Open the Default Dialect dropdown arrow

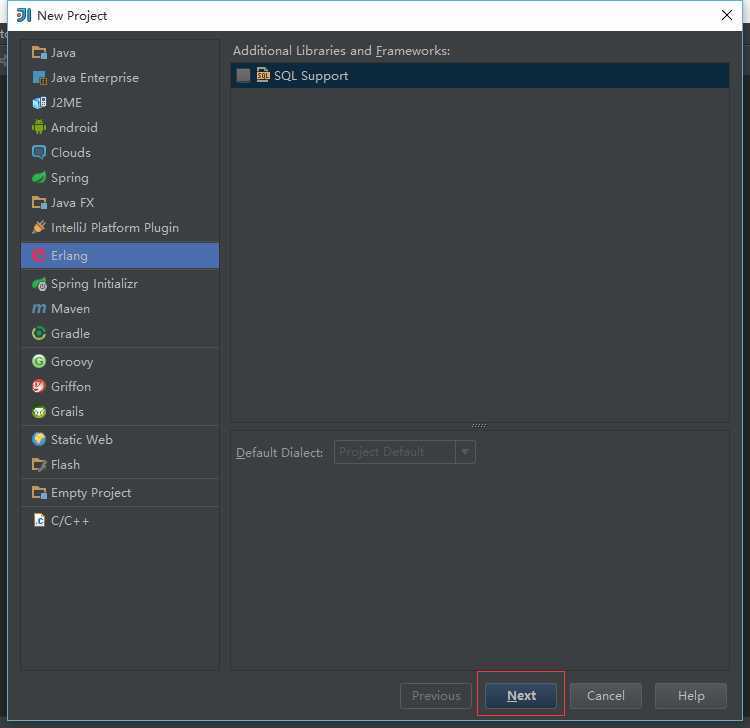[x=465, y=452]
